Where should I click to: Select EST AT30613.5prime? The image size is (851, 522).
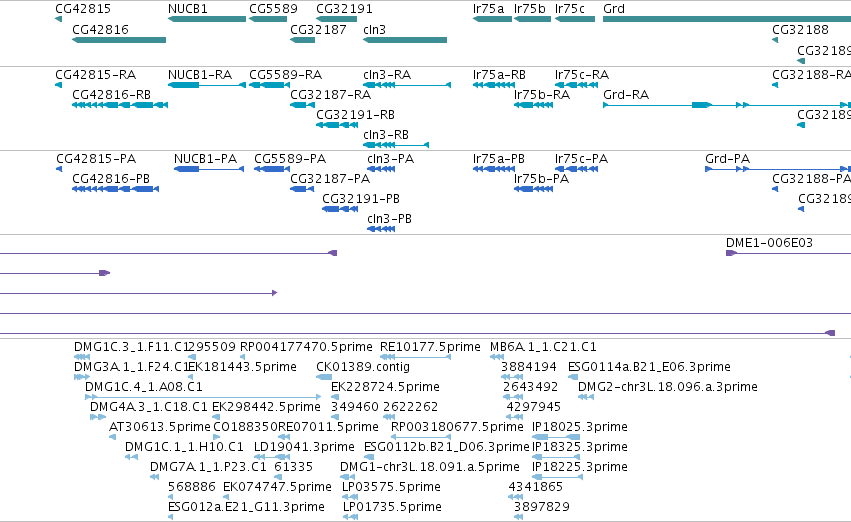click(160, 427)
